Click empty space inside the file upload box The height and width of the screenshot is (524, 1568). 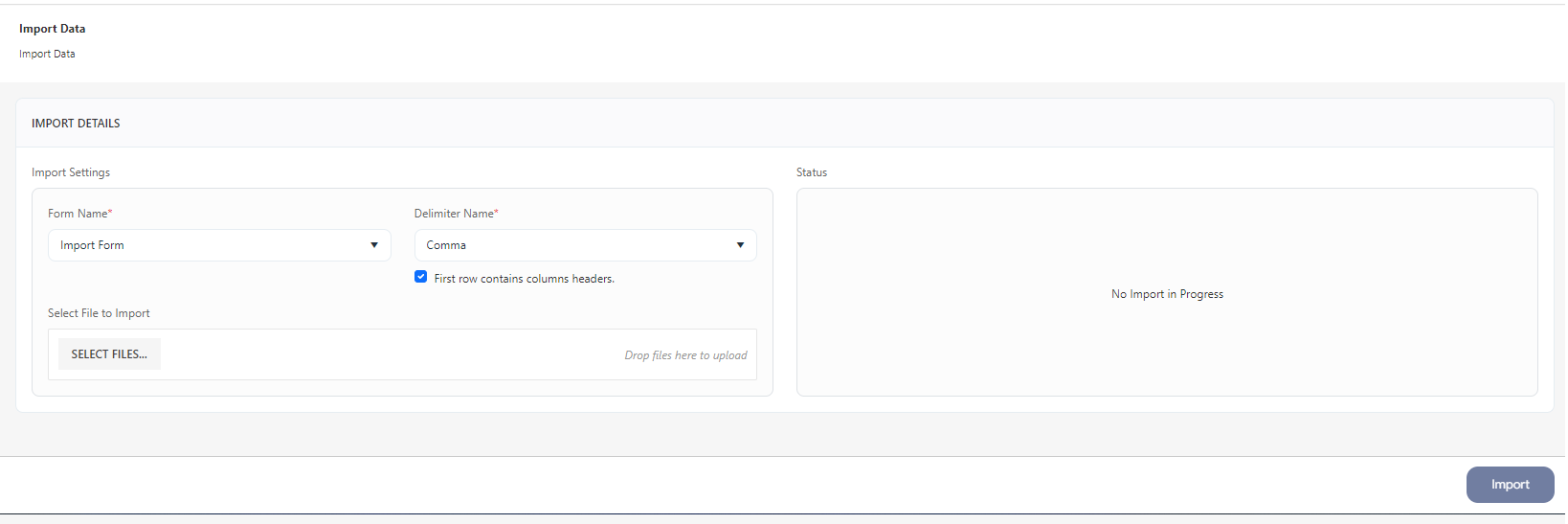pos(383,354)
